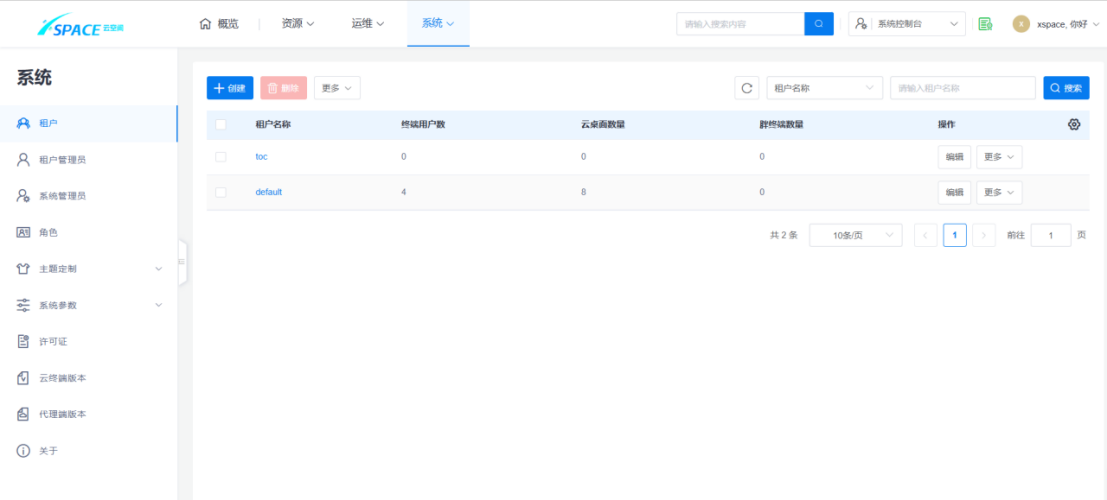This screenshot has width=1107, height=500.
Task: Open the 资源 top menu
Action: coord(297,23)
